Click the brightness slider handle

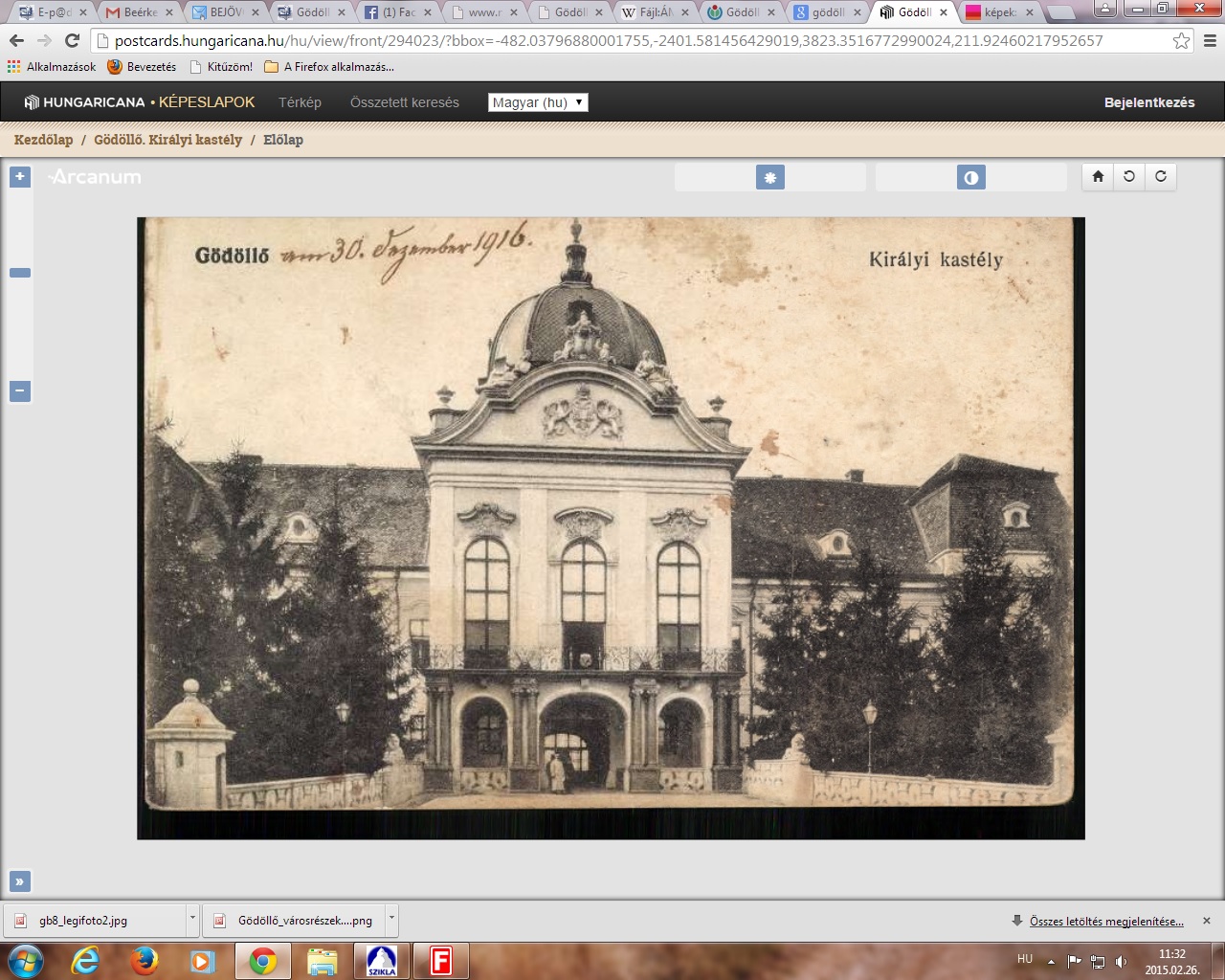pos(769,177)
